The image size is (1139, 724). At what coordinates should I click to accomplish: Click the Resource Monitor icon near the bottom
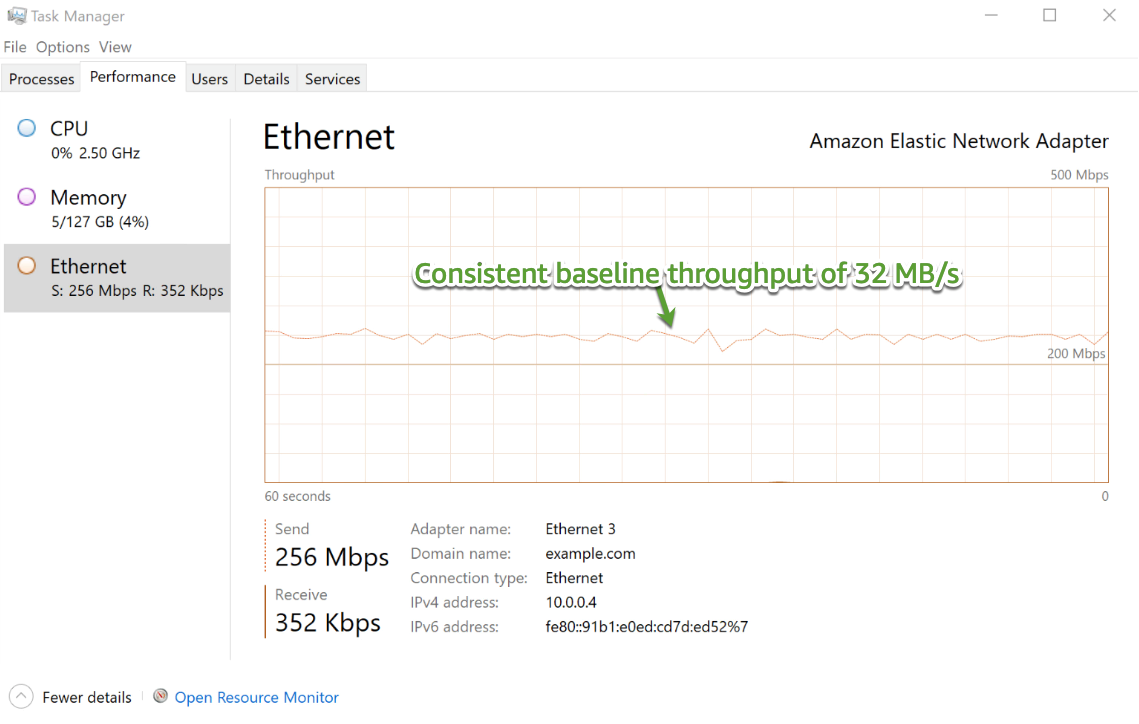(x=161, y=697)
